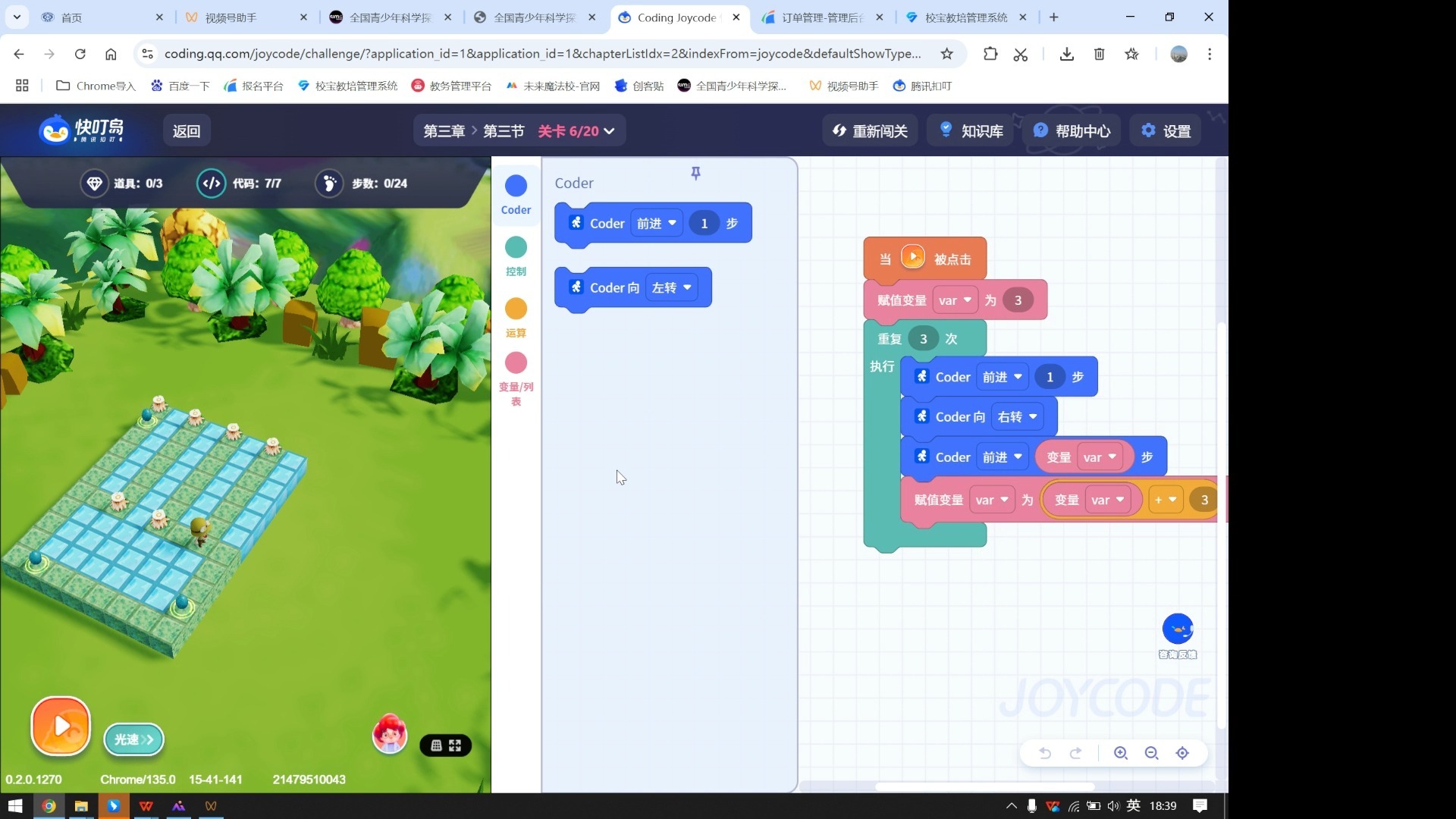1456x819 pixels.
Task: Click the play icon in the 当被点击 block
Action: tap(913, 257)
